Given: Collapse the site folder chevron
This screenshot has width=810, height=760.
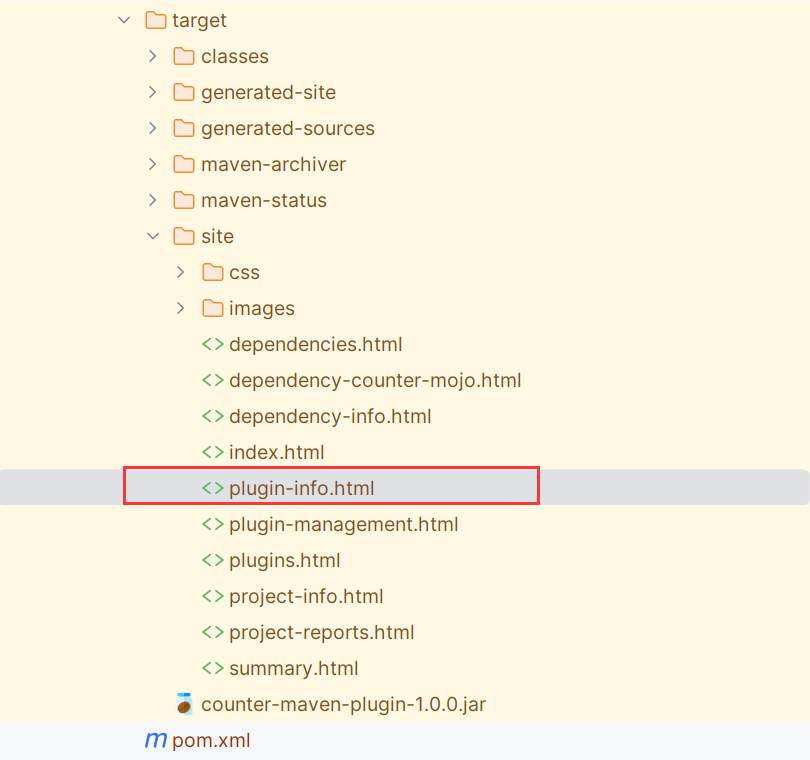Looking at the screenshot, I should tap(153, 236).
